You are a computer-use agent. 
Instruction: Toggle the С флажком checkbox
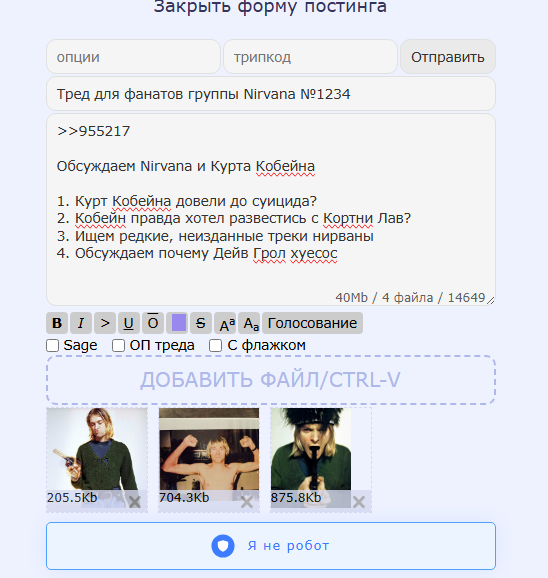[x=215, y=346]
